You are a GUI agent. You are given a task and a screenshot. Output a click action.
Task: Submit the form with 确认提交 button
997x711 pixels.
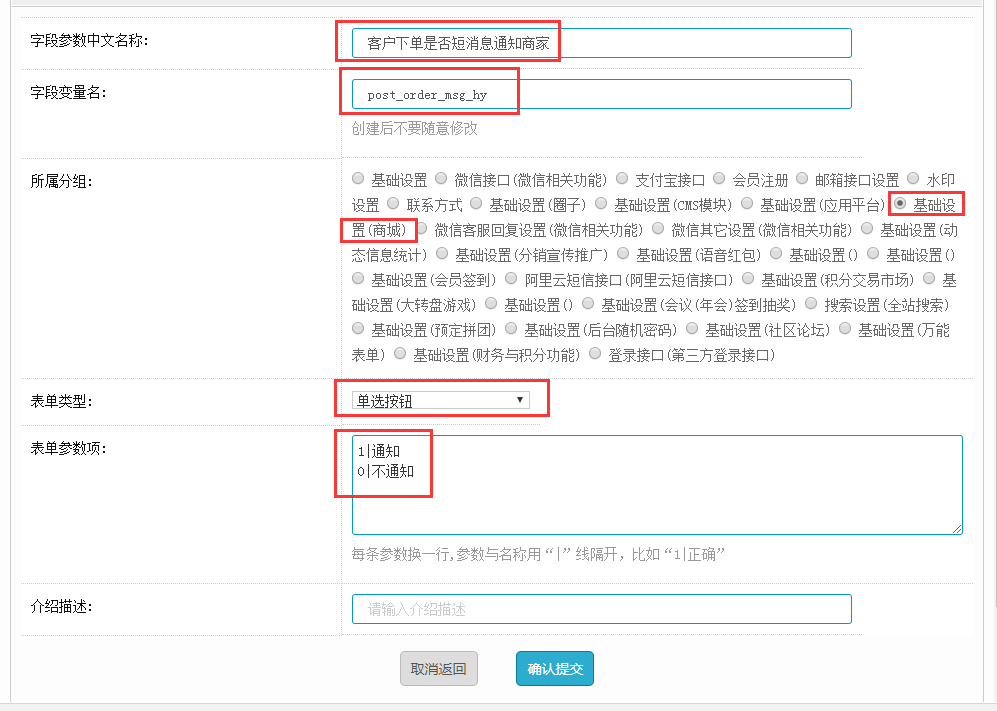coord(554,669)
